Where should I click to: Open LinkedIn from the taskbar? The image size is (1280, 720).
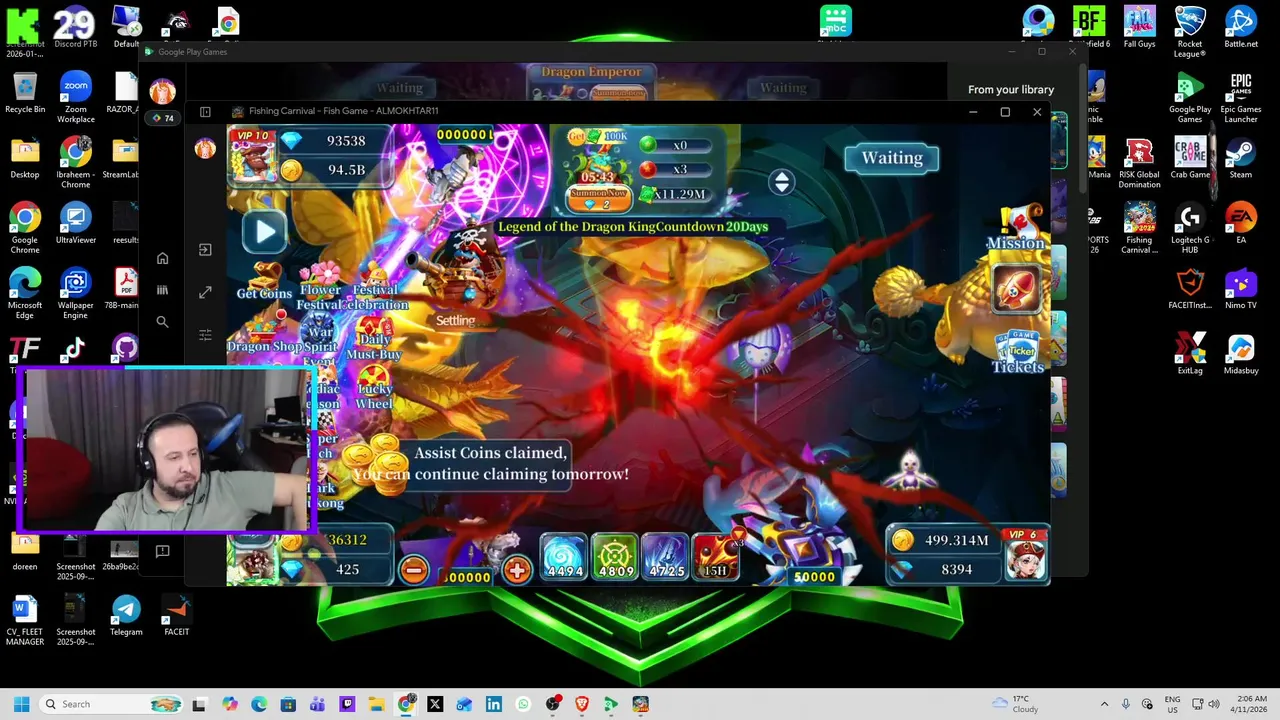(494, 704)
